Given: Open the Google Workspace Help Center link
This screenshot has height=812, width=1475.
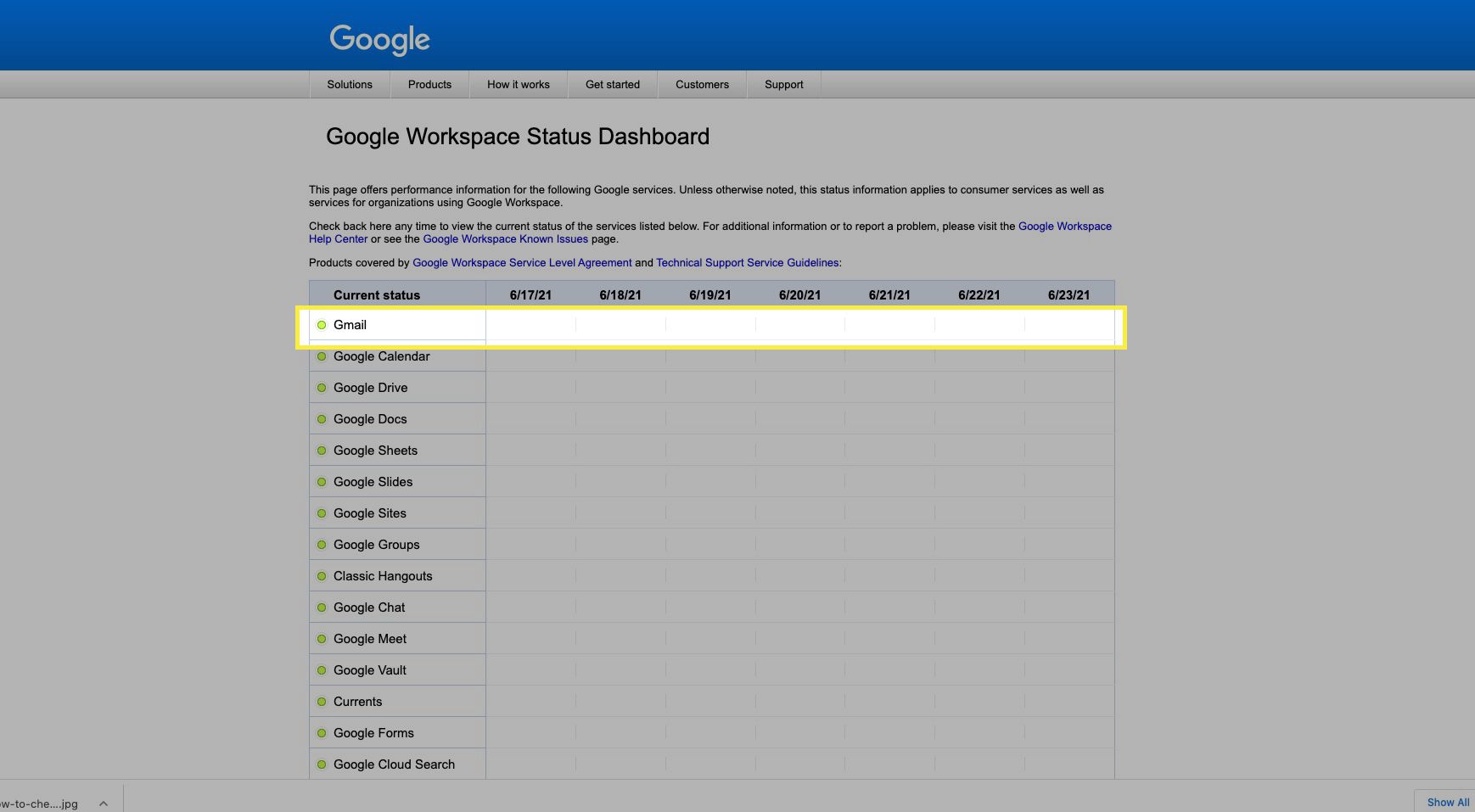Looking at the screenshot, I should click(1064, 227).
